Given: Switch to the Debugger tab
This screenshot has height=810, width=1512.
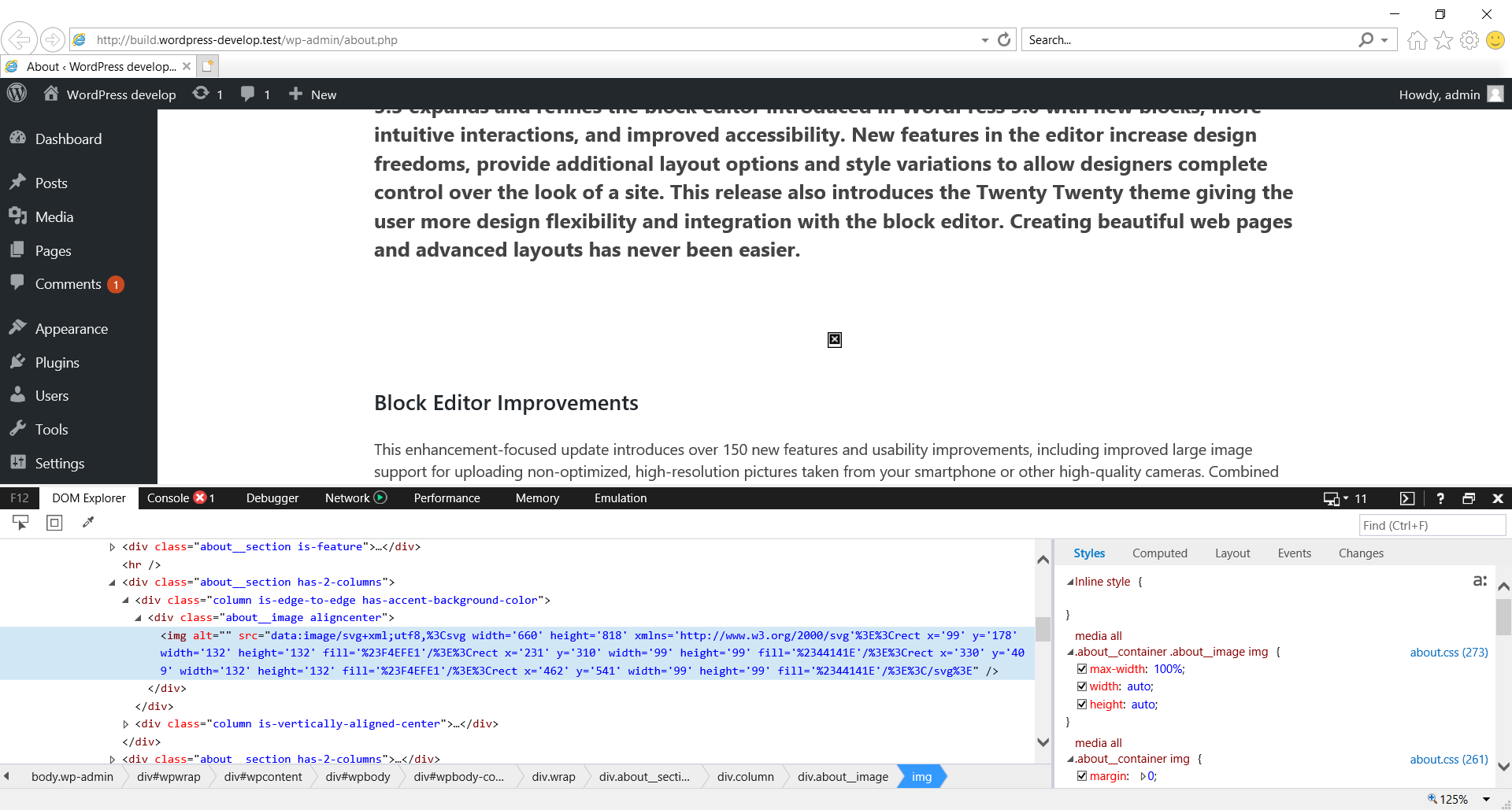Looking at the screenshot, I should (x=272, y=498).
